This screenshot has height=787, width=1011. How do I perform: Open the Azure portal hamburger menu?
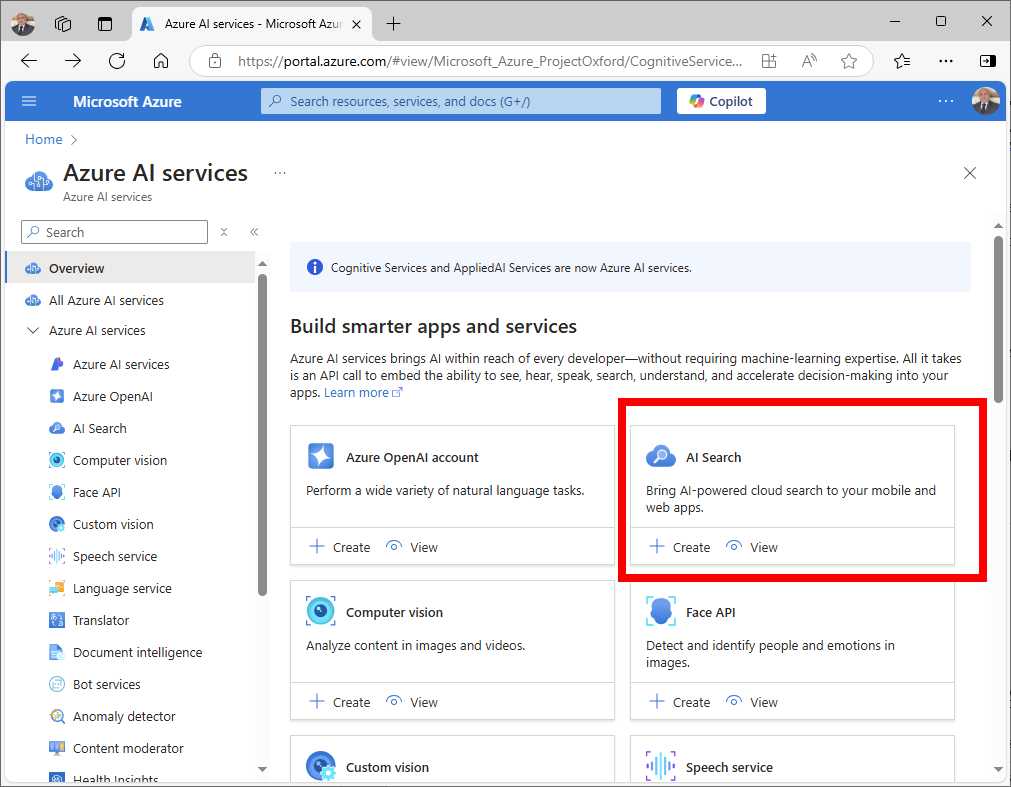pos(29,101)
